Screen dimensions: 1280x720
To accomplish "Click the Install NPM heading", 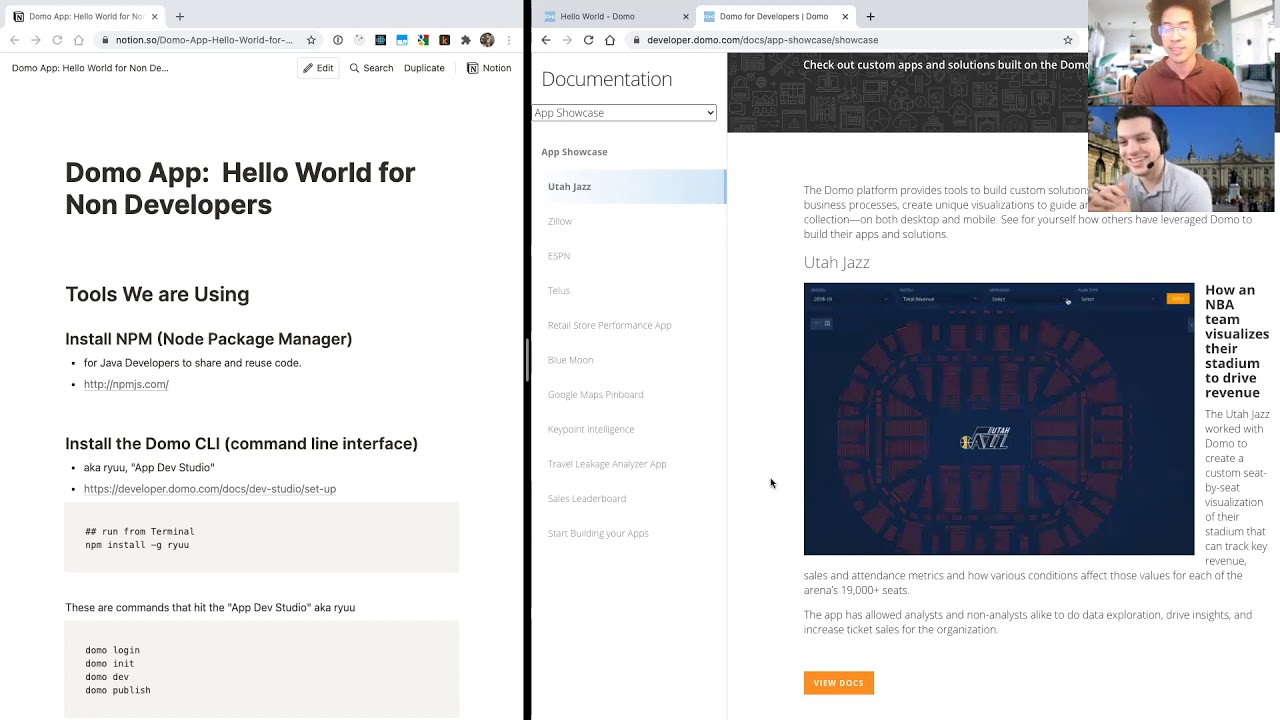I will click(208, 339).
